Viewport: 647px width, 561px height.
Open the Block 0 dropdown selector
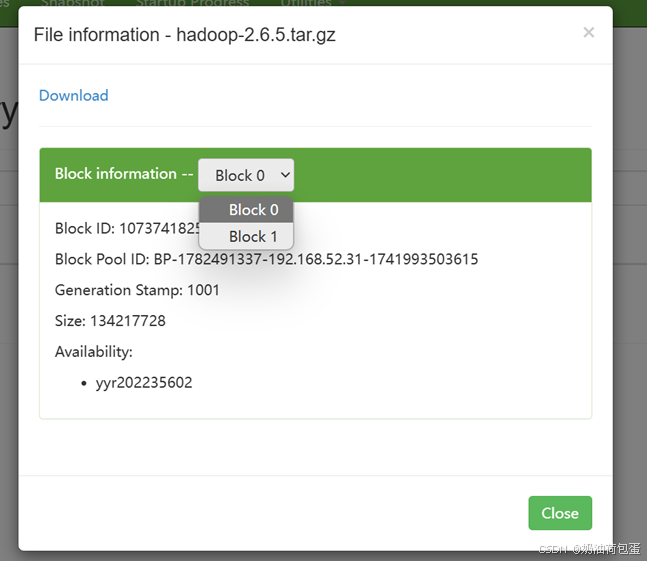click(246, 175)
